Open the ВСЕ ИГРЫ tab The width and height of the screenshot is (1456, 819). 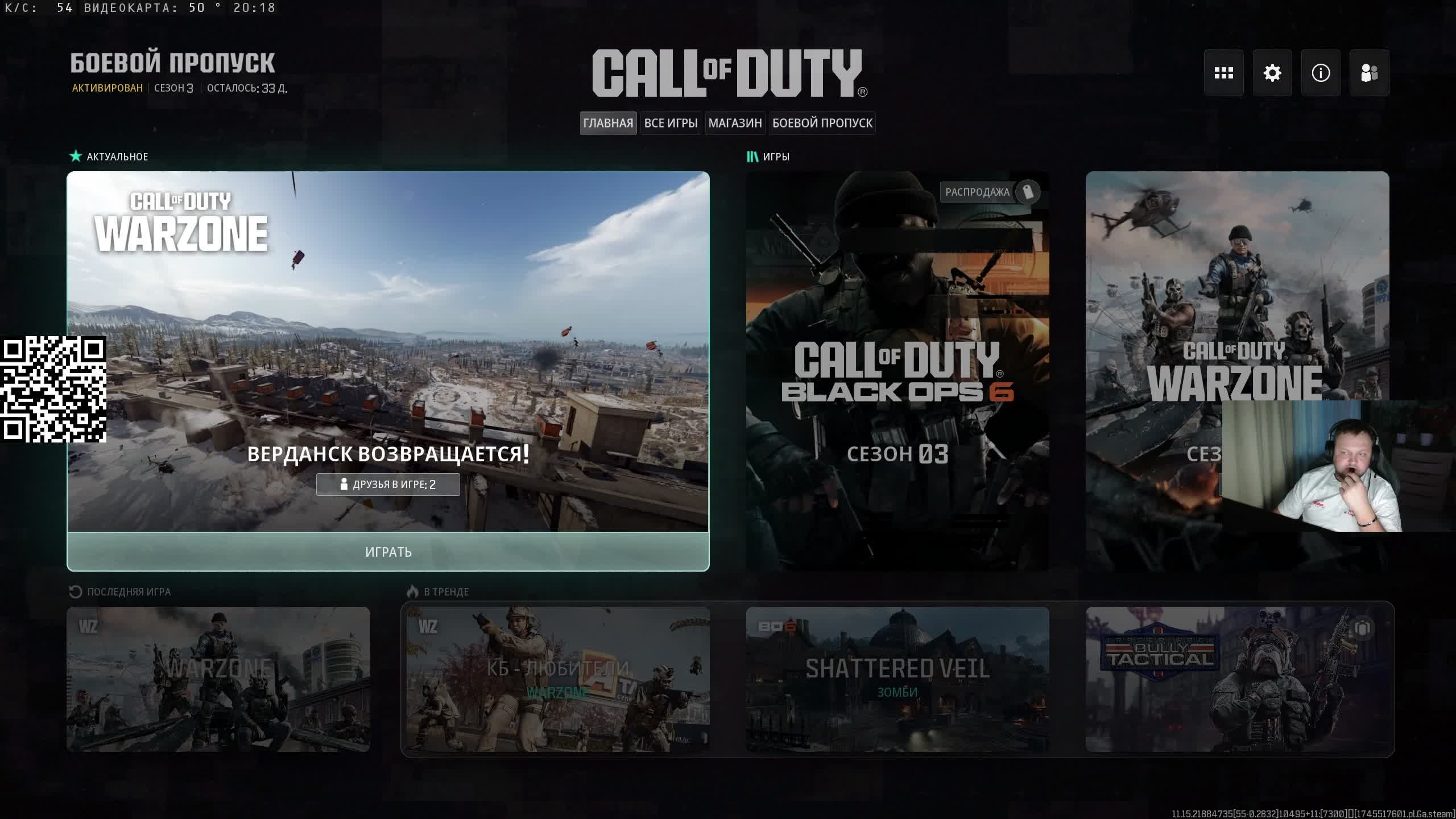[671, 123]
